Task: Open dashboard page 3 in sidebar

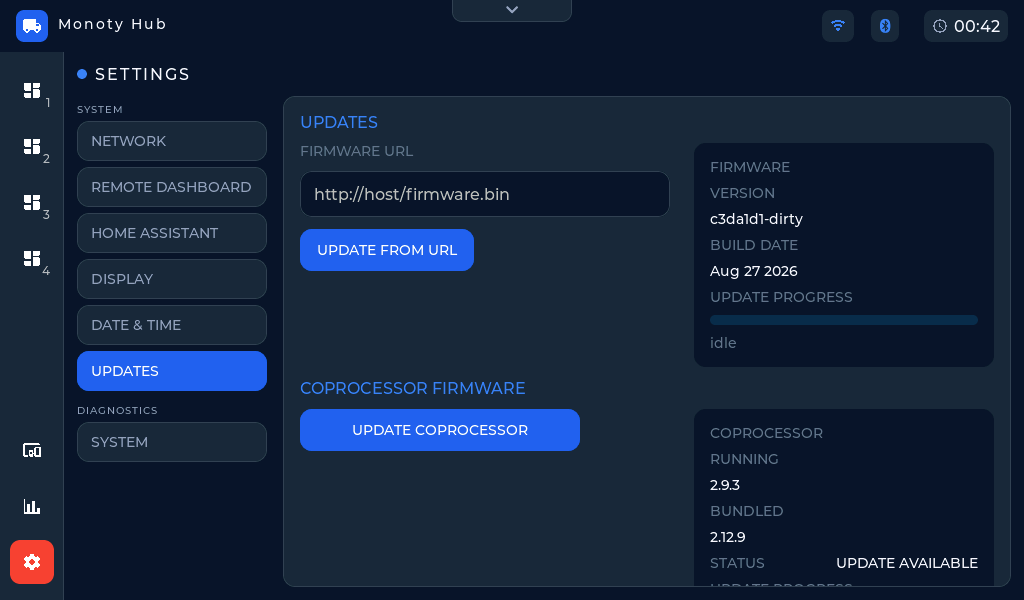Action: (x=32, y=203)
